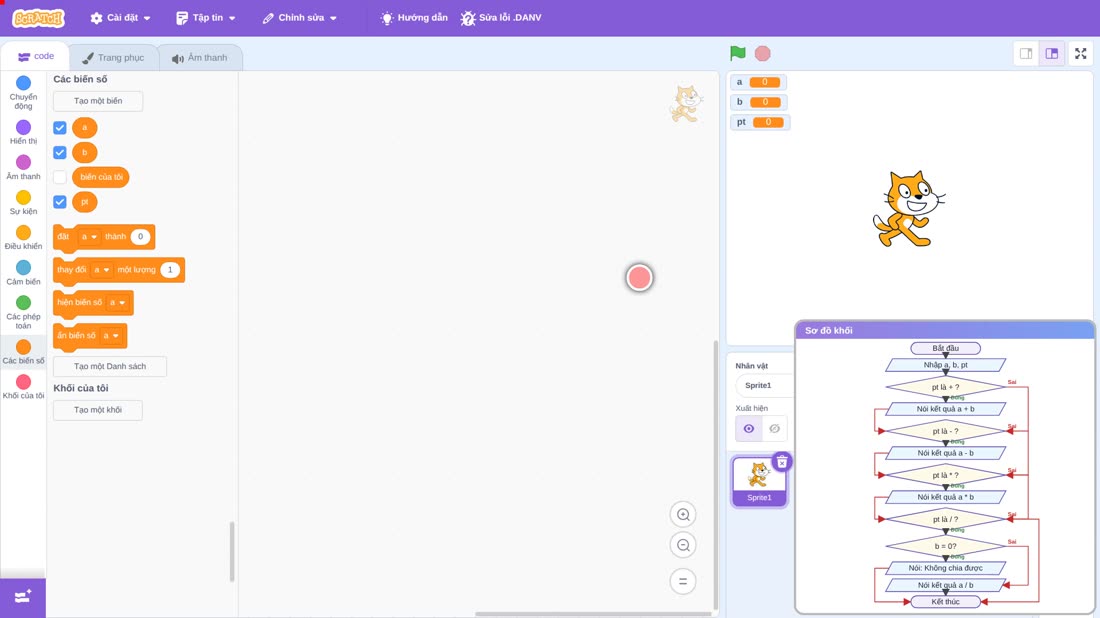This screenshot has height=618, width=1100.
Task: Stop the project with the red stop icon
Action: (x=763, y=53)
